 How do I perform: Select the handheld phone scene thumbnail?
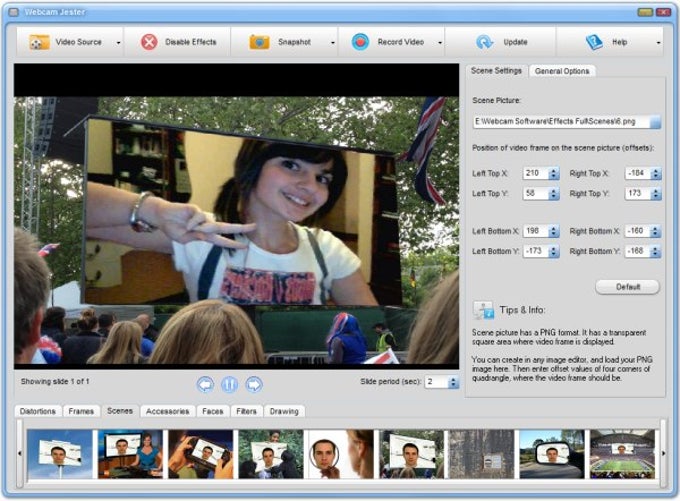point(200,454)
